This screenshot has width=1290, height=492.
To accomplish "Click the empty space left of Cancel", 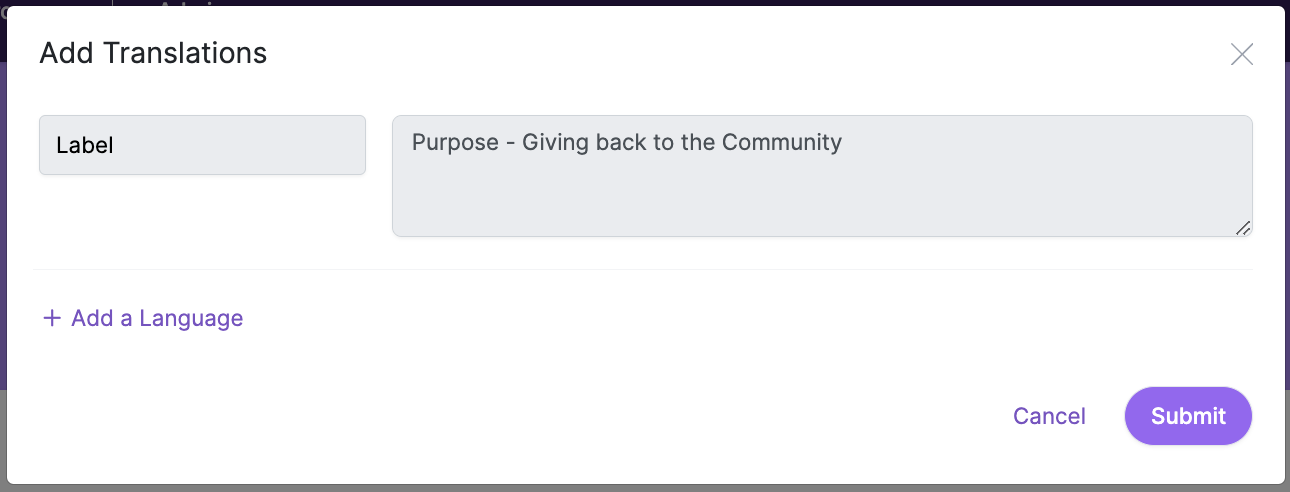I will (700, 416).
